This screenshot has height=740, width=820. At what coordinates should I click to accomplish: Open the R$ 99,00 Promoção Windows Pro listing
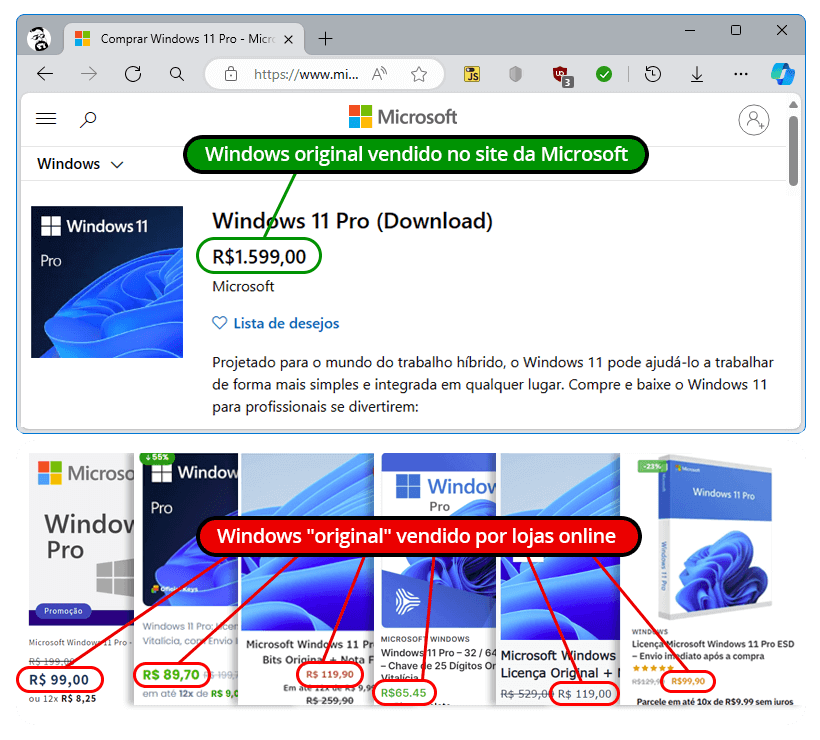pyautogui.click(x=82, y=539)
